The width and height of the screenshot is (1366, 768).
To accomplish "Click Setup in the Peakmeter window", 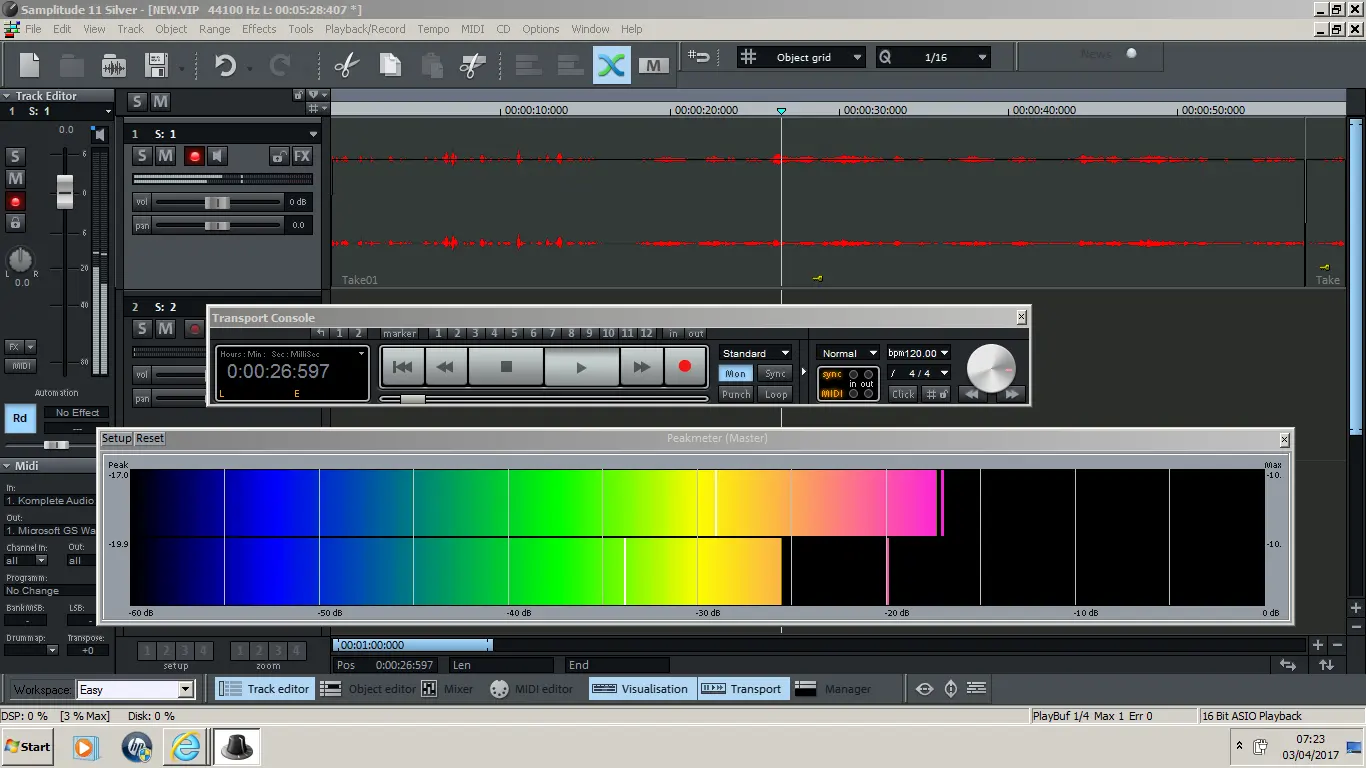I will 116,438.
